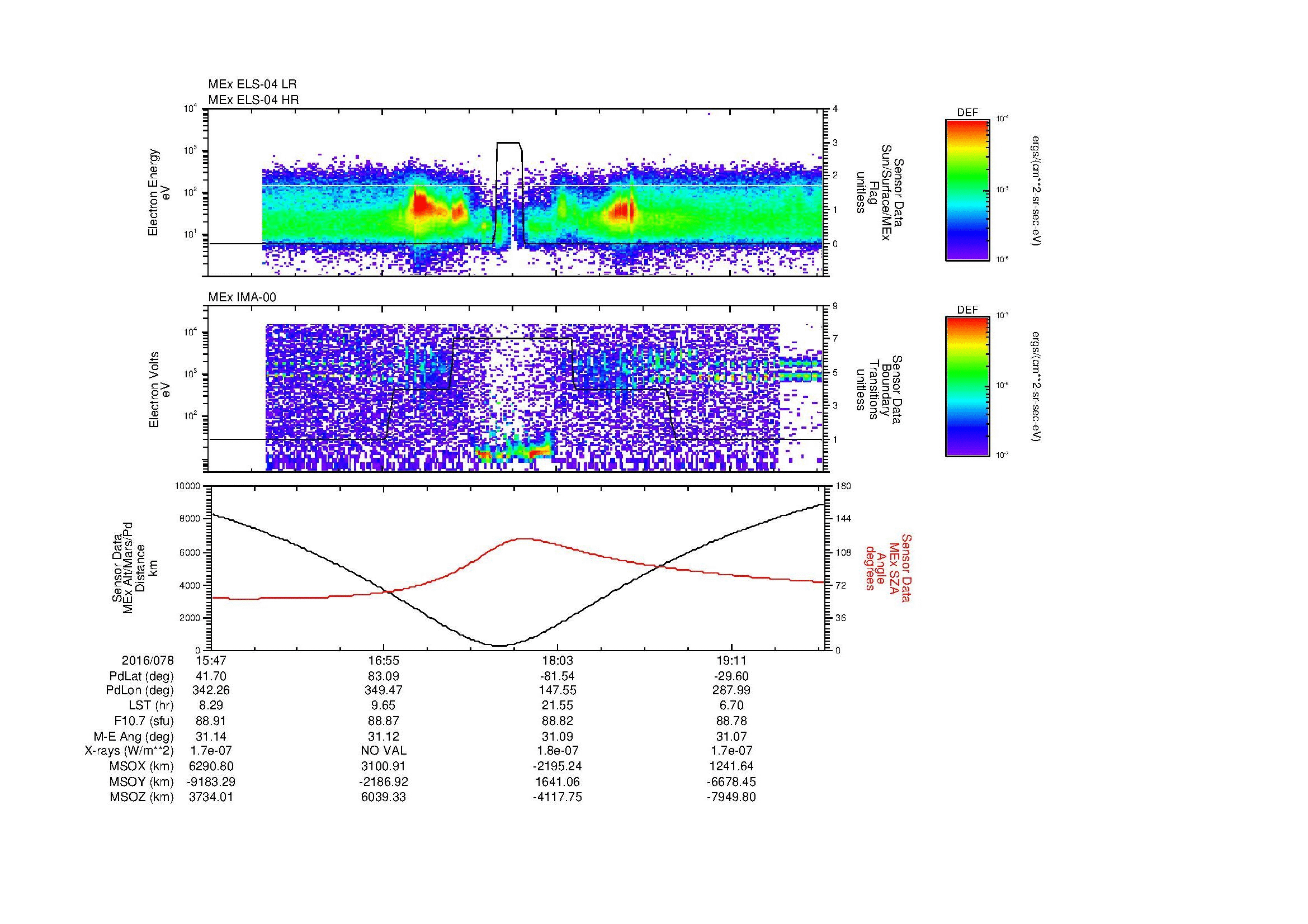1308x924 pixels.
Task: Click the PdLon value '342.26'
Action: point(211,690)
